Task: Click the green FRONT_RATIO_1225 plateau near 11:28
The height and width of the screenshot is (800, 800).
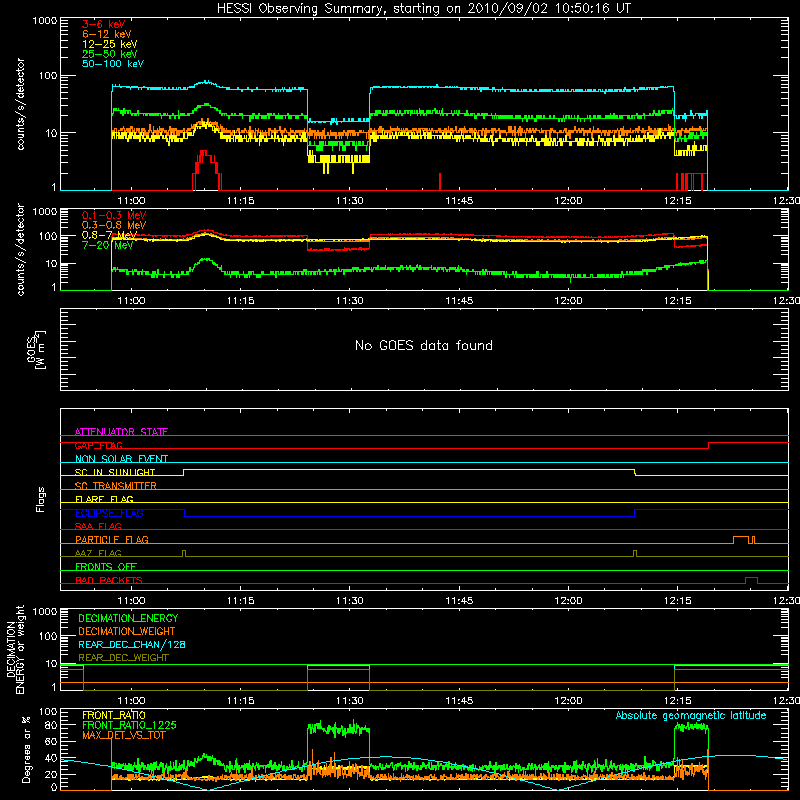Action: pos(339,729)
